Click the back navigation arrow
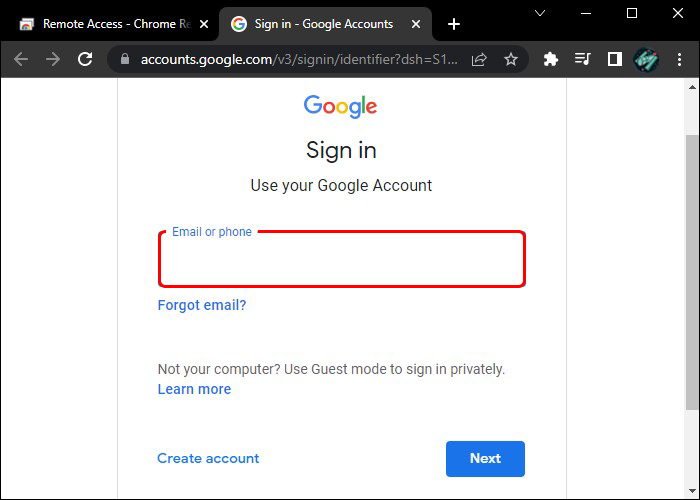The image size is (700, 500). coord(21,60)
